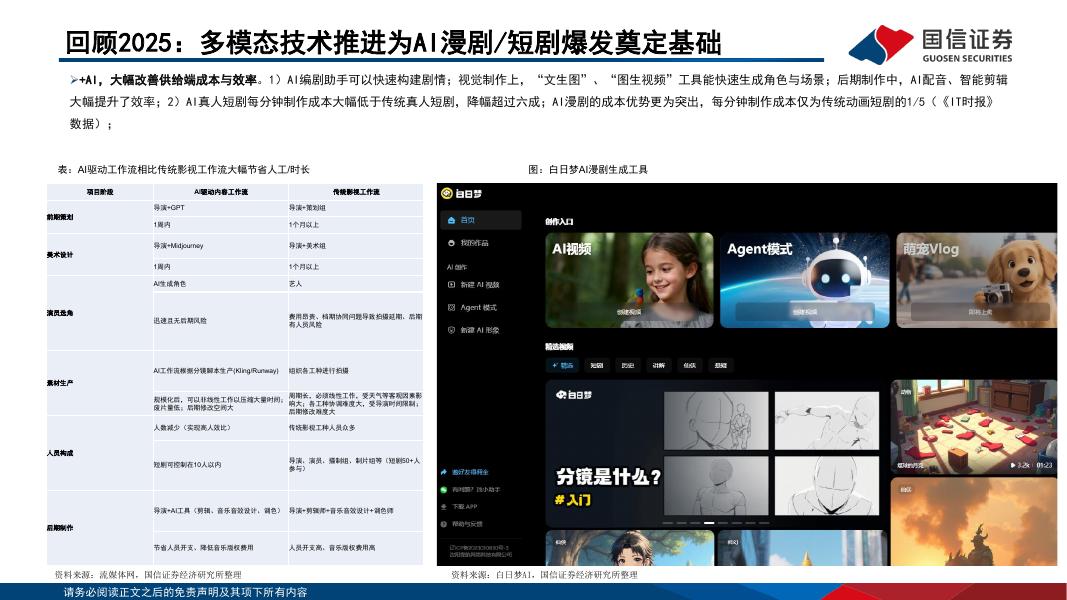Screen dimensions: 1067x600
Task: Open the Agent模式 robot card
Action: pyautogui.click(x=804, y=280)
